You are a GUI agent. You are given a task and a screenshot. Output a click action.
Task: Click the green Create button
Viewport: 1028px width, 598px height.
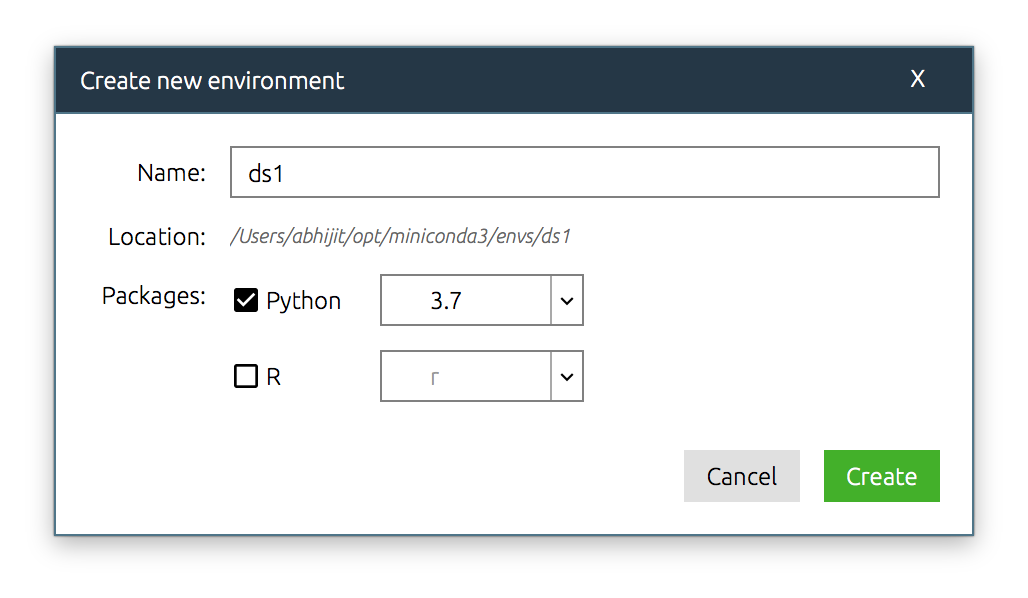pyautogui.click(x=881, y=476)
